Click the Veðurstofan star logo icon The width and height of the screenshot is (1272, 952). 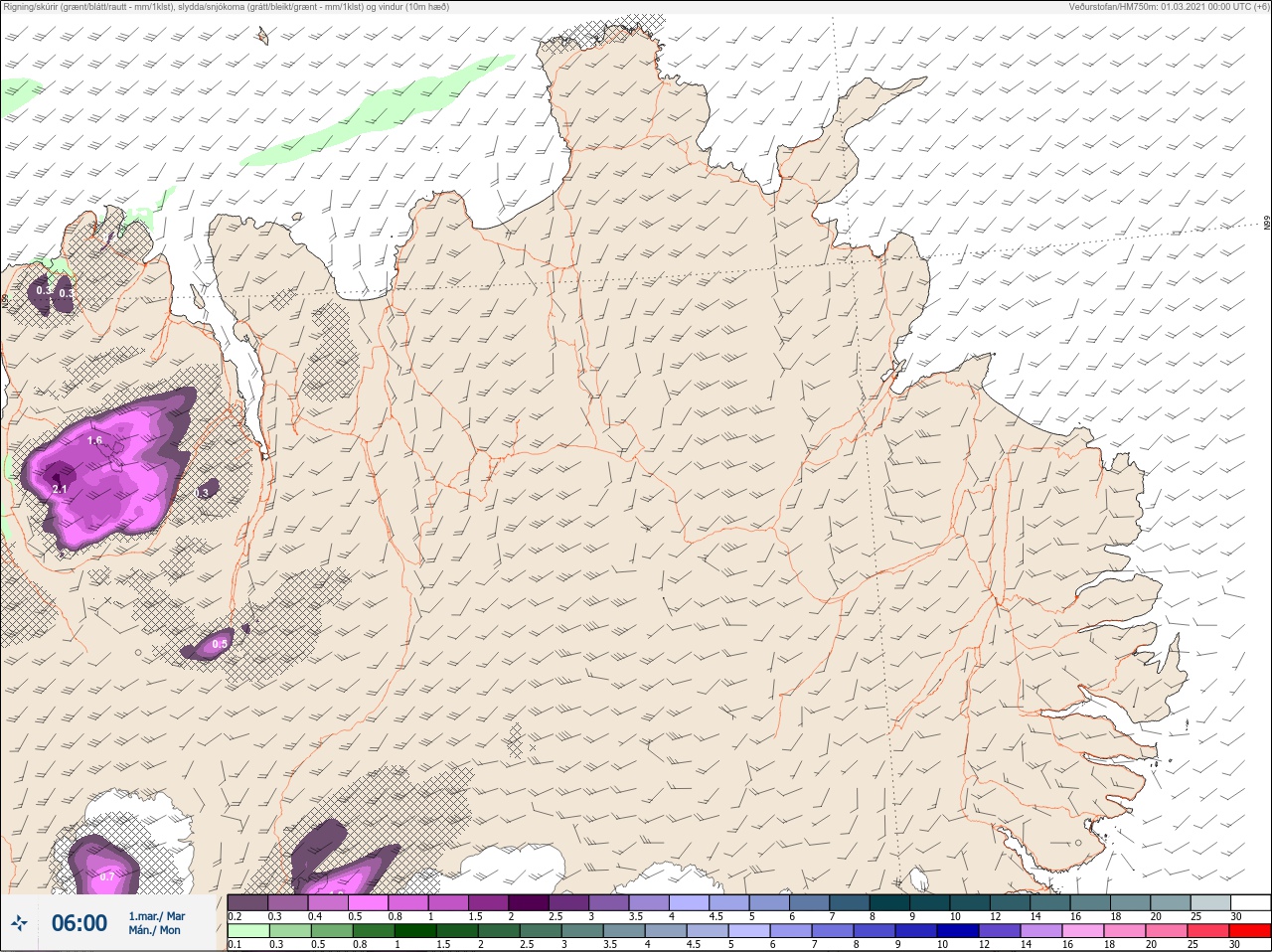click(x=20, y=923)
